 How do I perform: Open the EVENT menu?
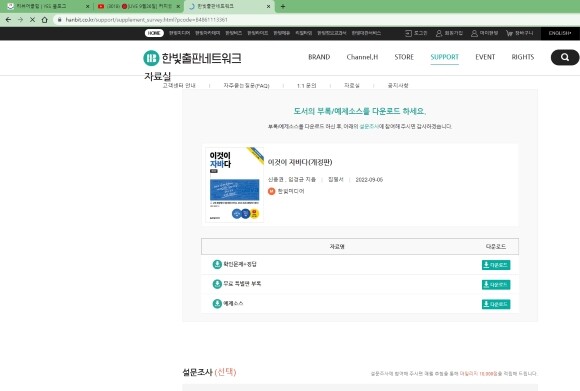[485, 57]
